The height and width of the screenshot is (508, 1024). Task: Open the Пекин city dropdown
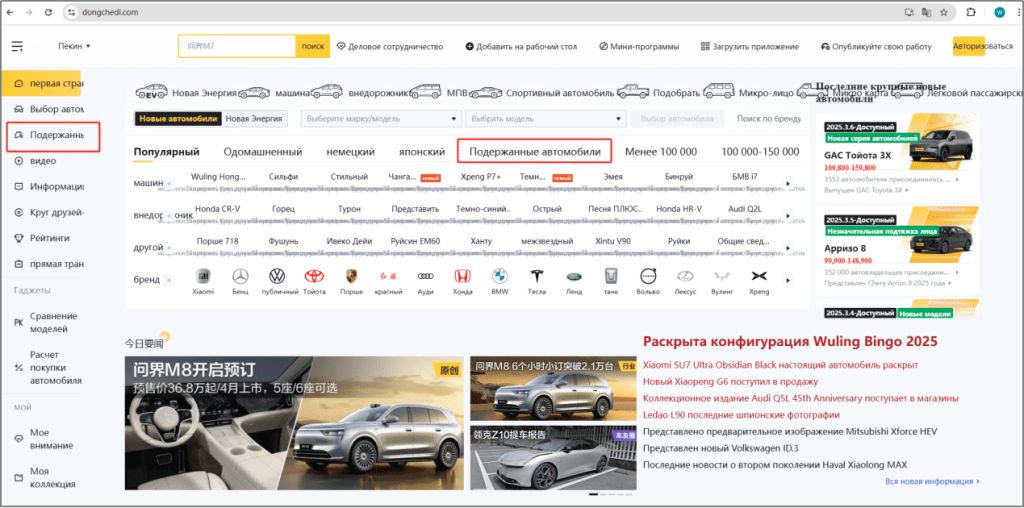pyautogui.click(x=74, y=46)
